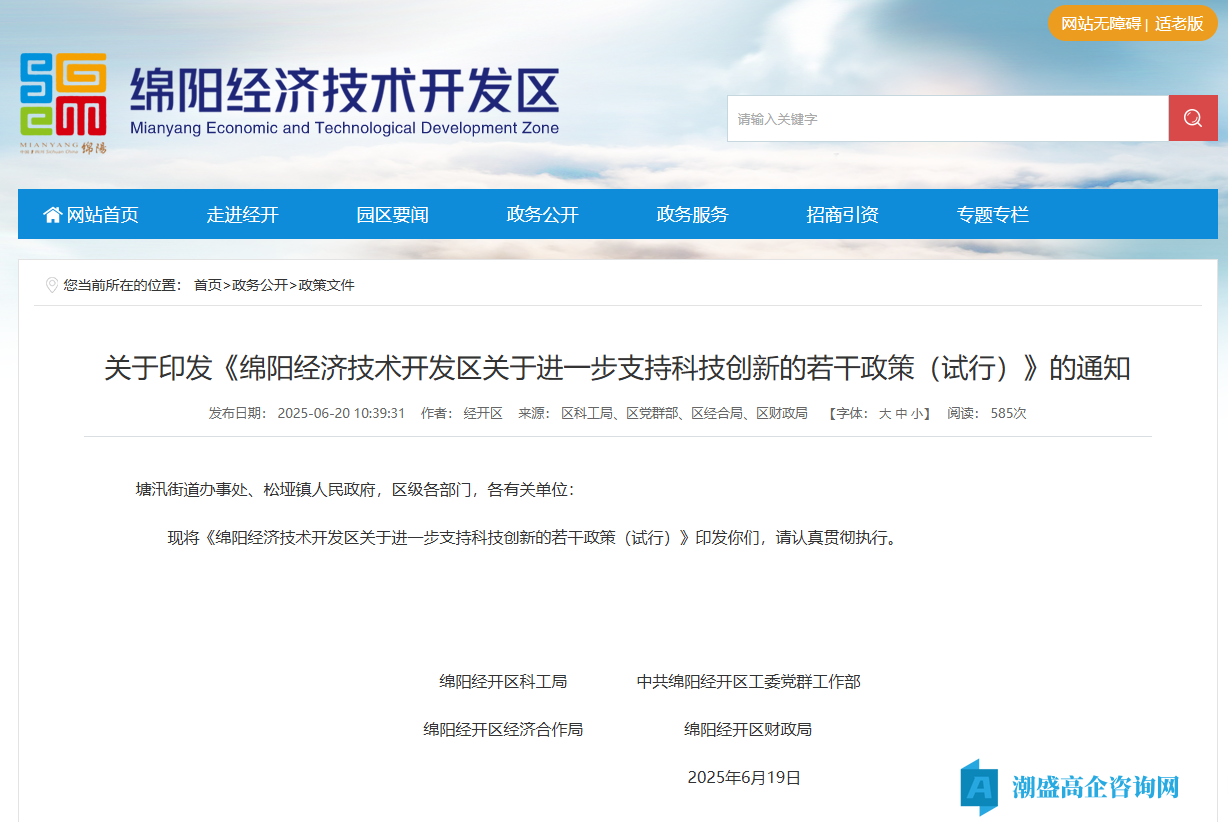Set font size to 大 (large)
Screen dimensions: 1228x822
tap(885, 414)
